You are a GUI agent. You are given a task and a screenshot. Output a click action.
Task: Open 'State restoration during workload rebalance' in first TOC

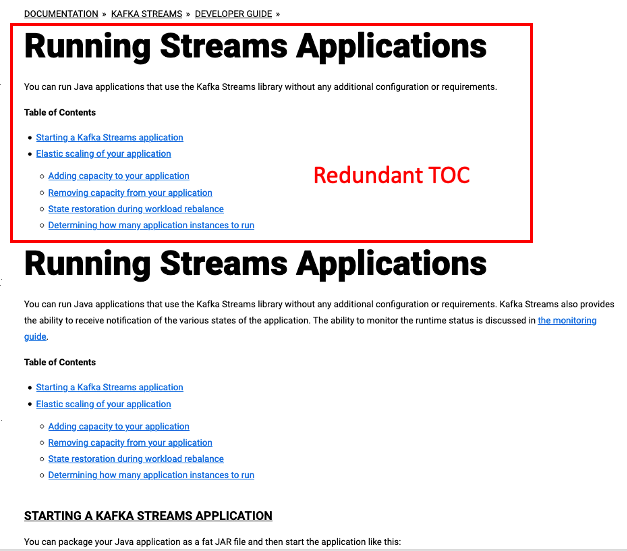coord(136,209)
